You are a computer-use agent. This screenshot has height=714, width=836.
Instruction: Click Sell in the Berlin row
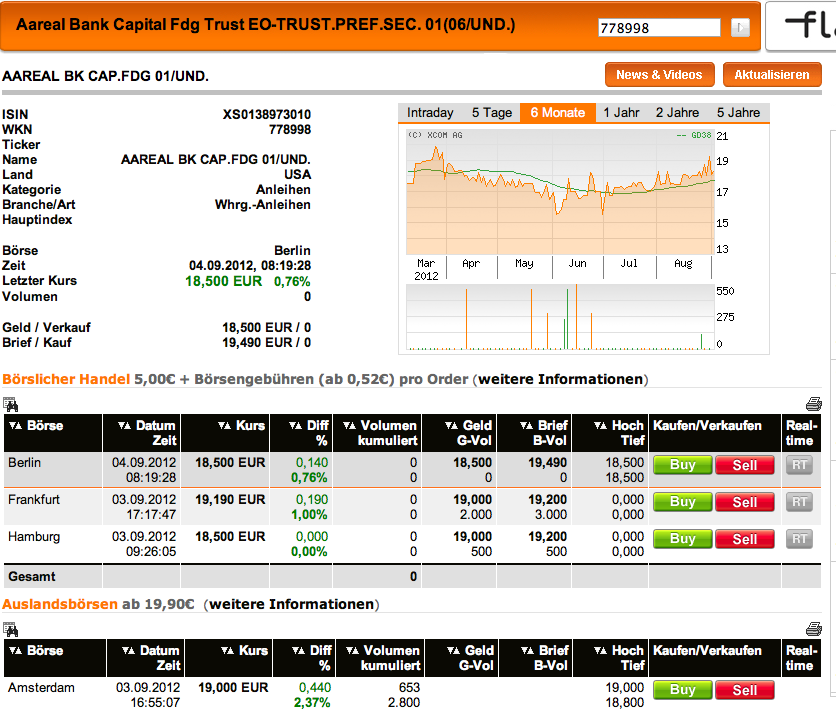click(744, 465)
